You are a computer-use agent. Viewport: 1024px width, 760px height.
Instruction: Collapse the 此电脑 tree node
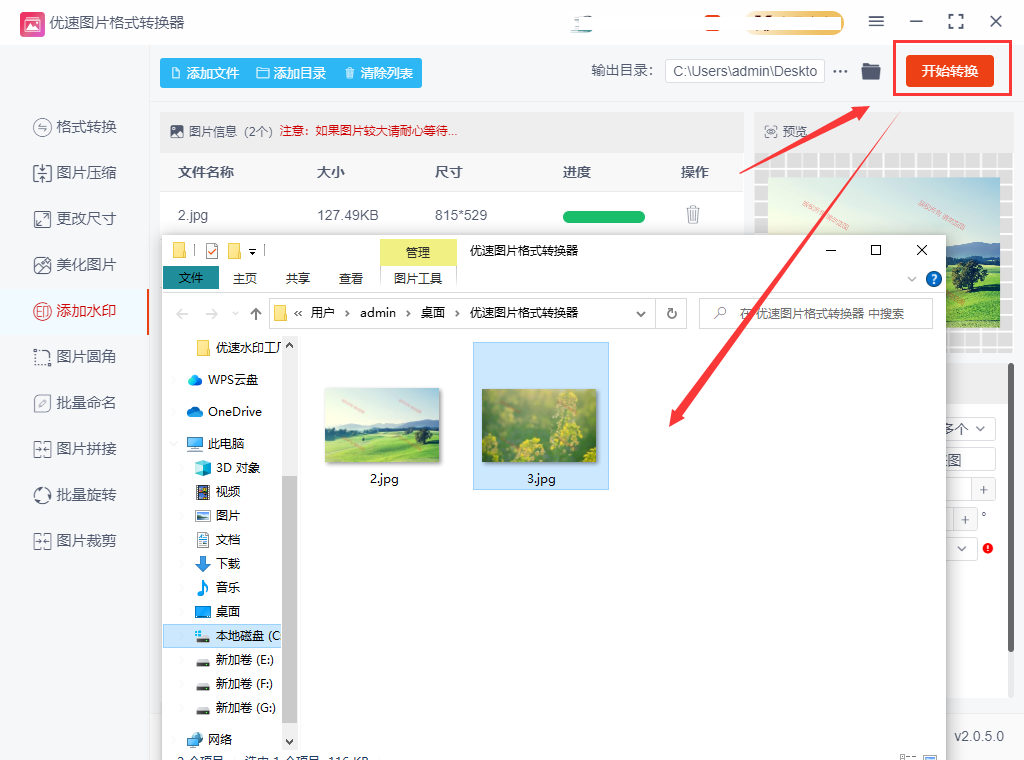(174, 444)
